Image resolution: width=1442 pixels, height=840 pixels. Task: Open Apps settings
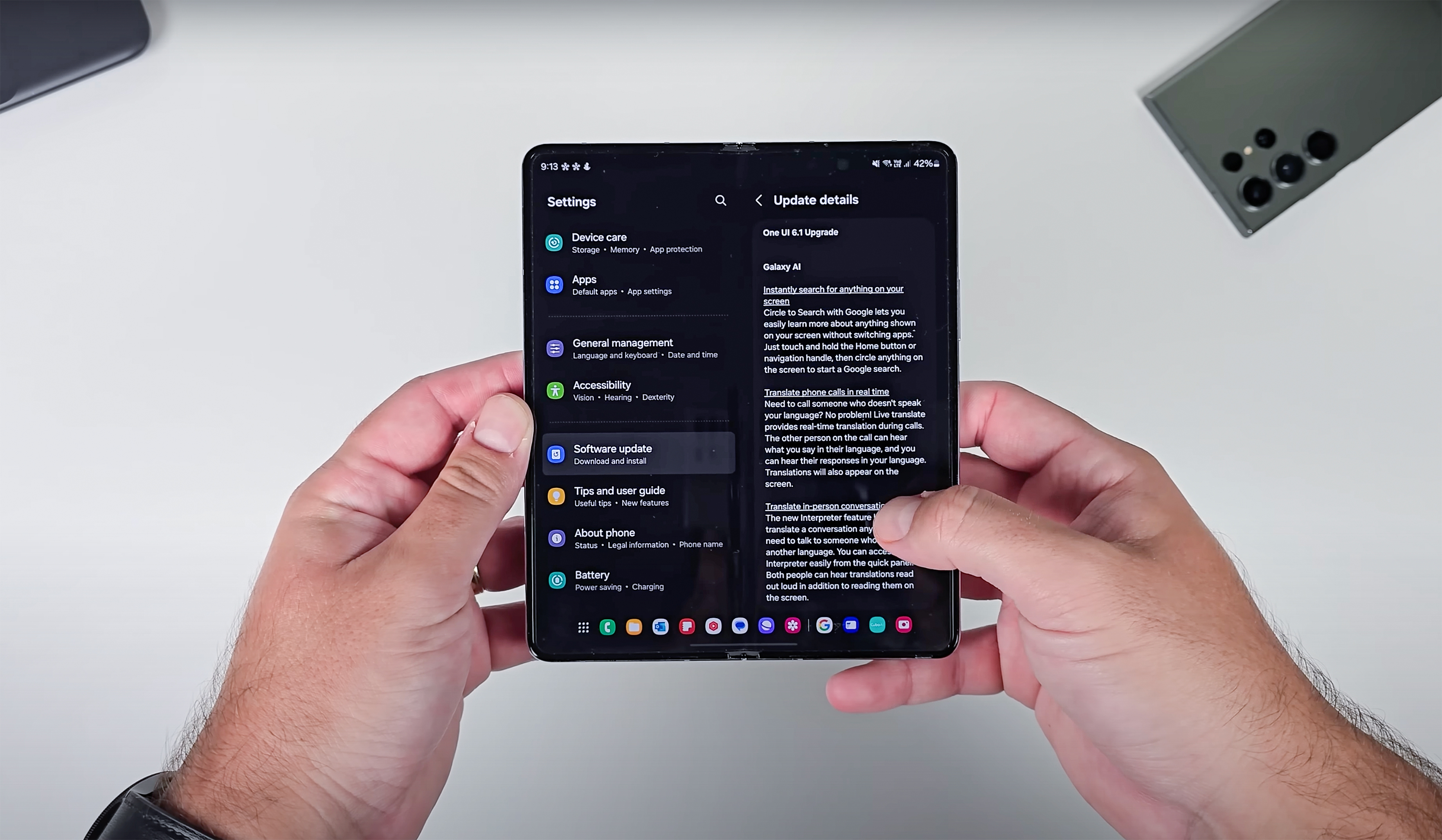(x=583, y=285)
